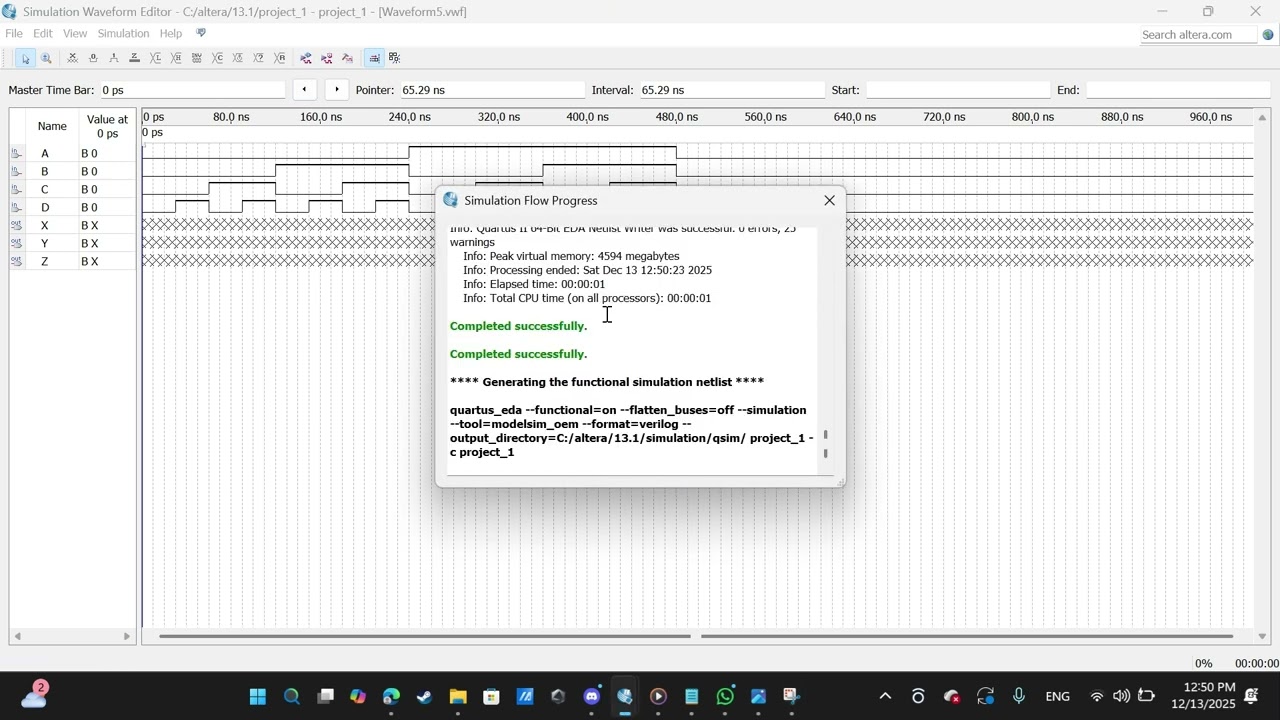The height and width of the screenshot is (720, 1280).
Task: Select signal A row
Action: pos(72,153)
